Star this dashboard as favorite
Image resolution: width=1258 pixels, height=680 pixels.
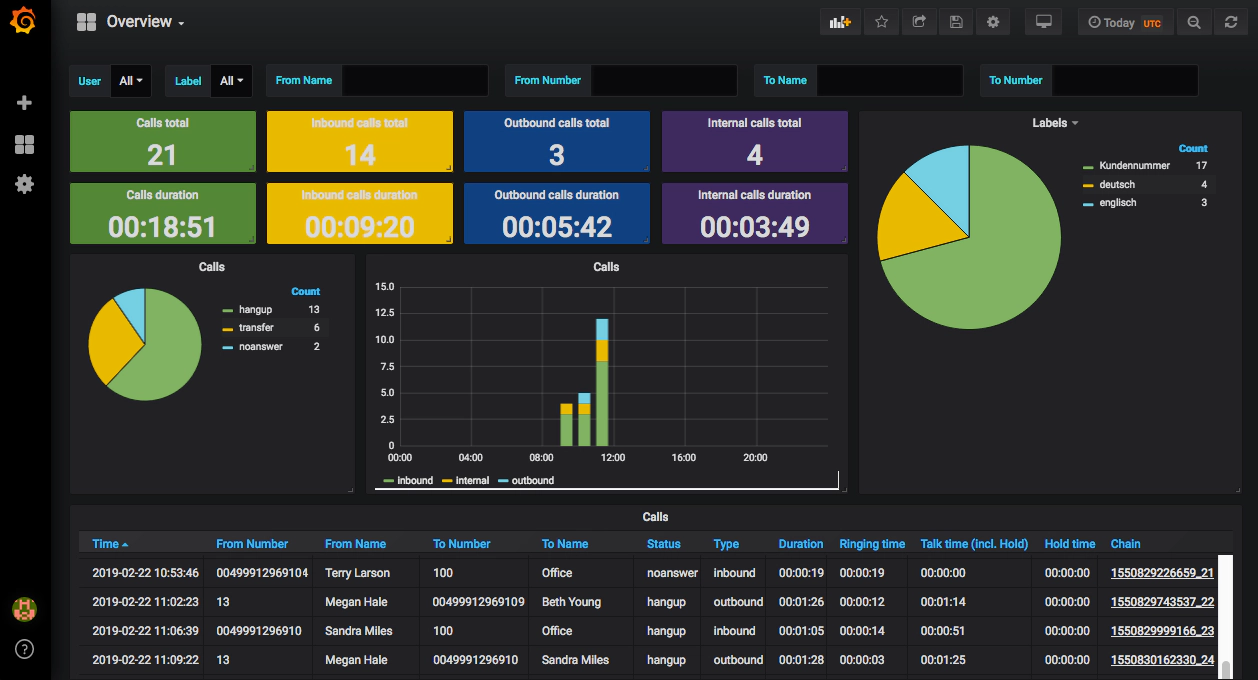click(x=881, y=22)
